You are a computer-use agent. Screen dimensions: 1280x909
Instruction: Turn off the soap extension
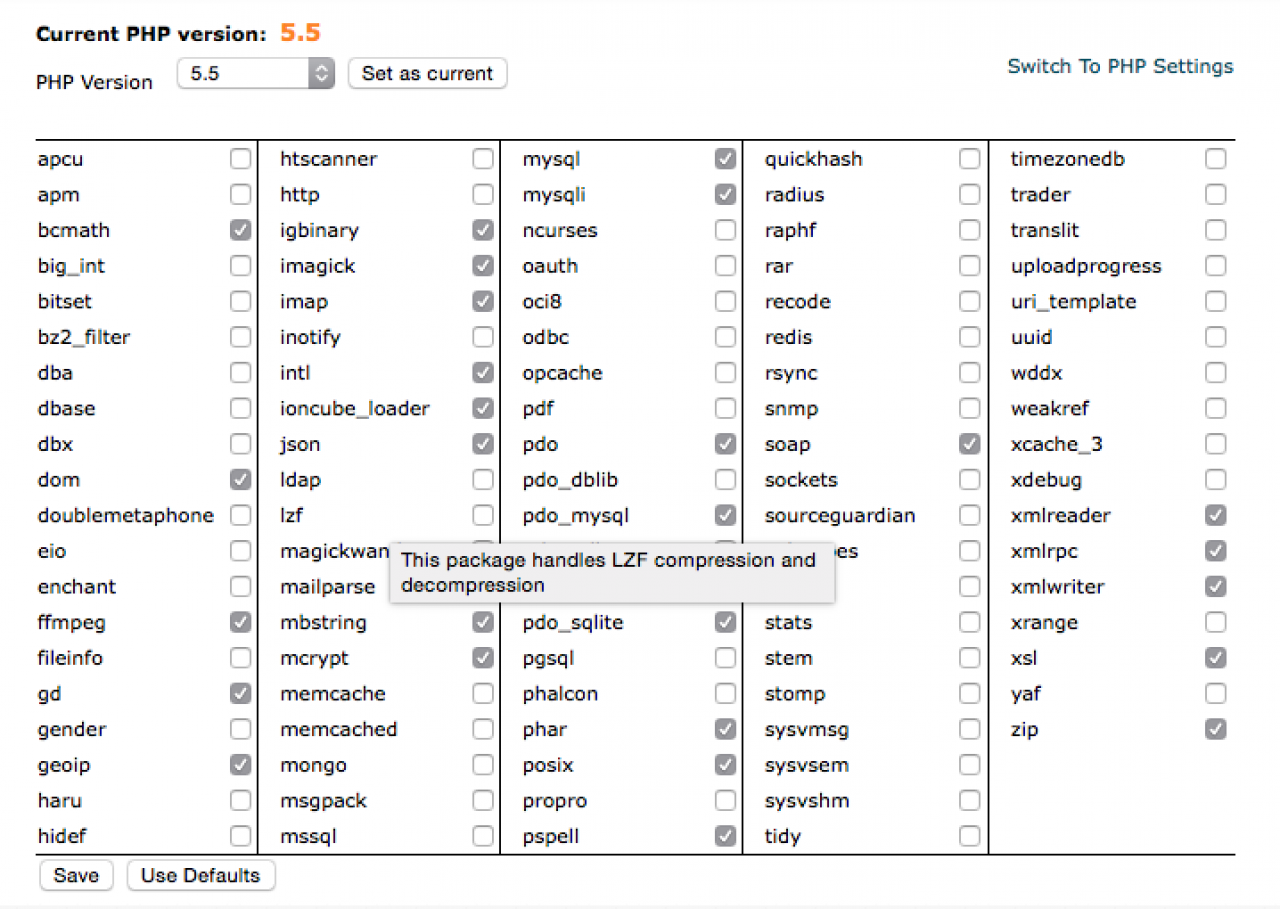[969, 444]
